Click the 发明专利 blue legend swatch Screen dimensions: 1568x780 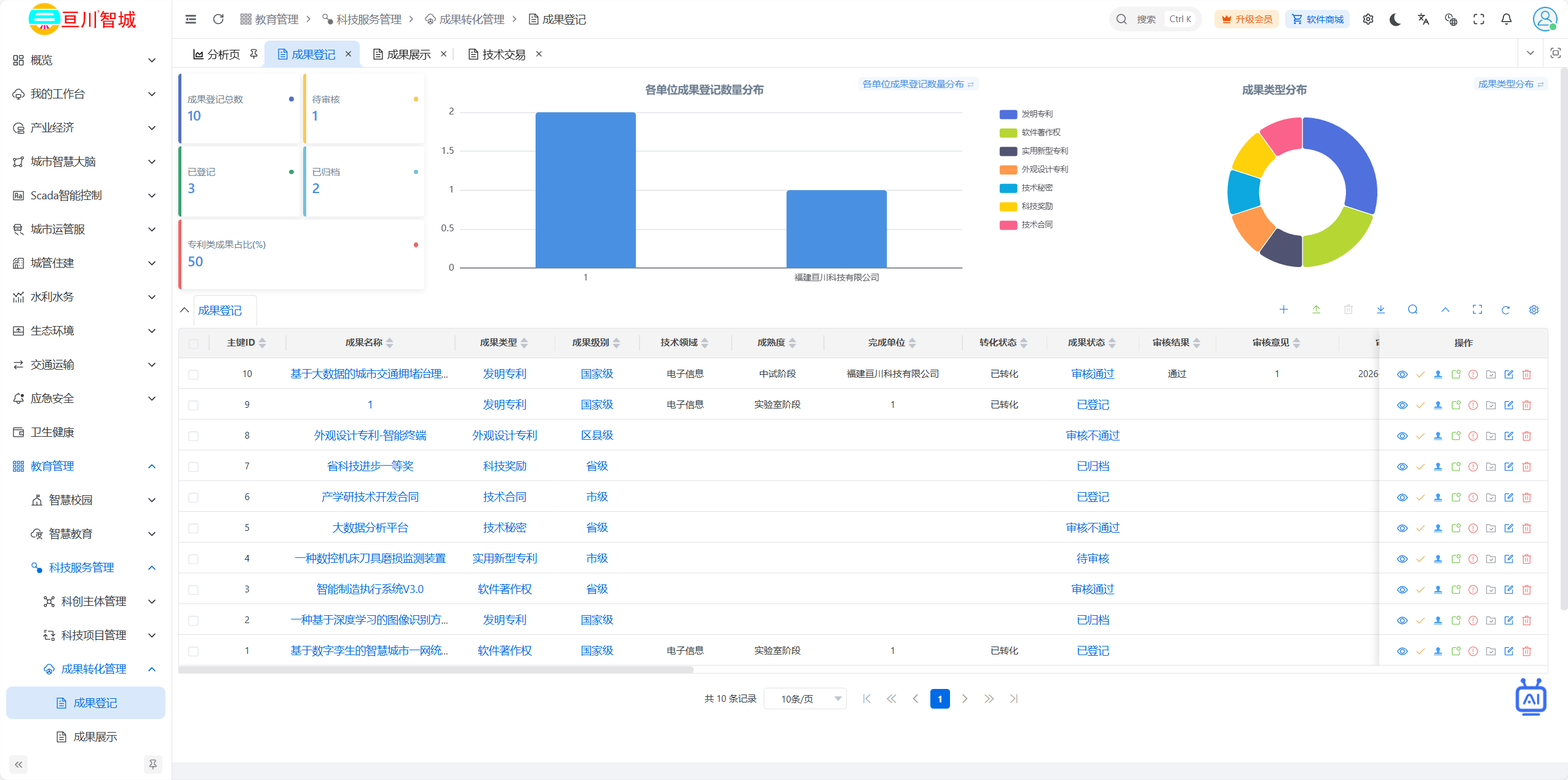click(x=1008, y=114)
